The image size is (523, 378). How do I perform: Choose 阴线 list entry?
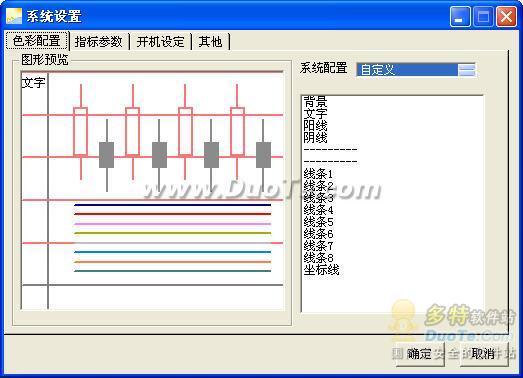click(x=315, y=137)
